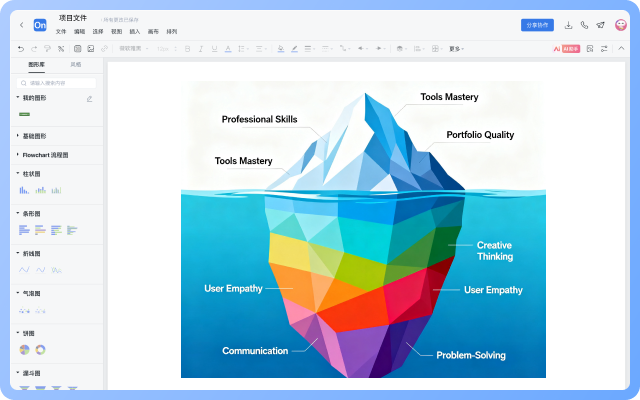Click the insert image icon
Screen dimensions: 640x400
91,48
